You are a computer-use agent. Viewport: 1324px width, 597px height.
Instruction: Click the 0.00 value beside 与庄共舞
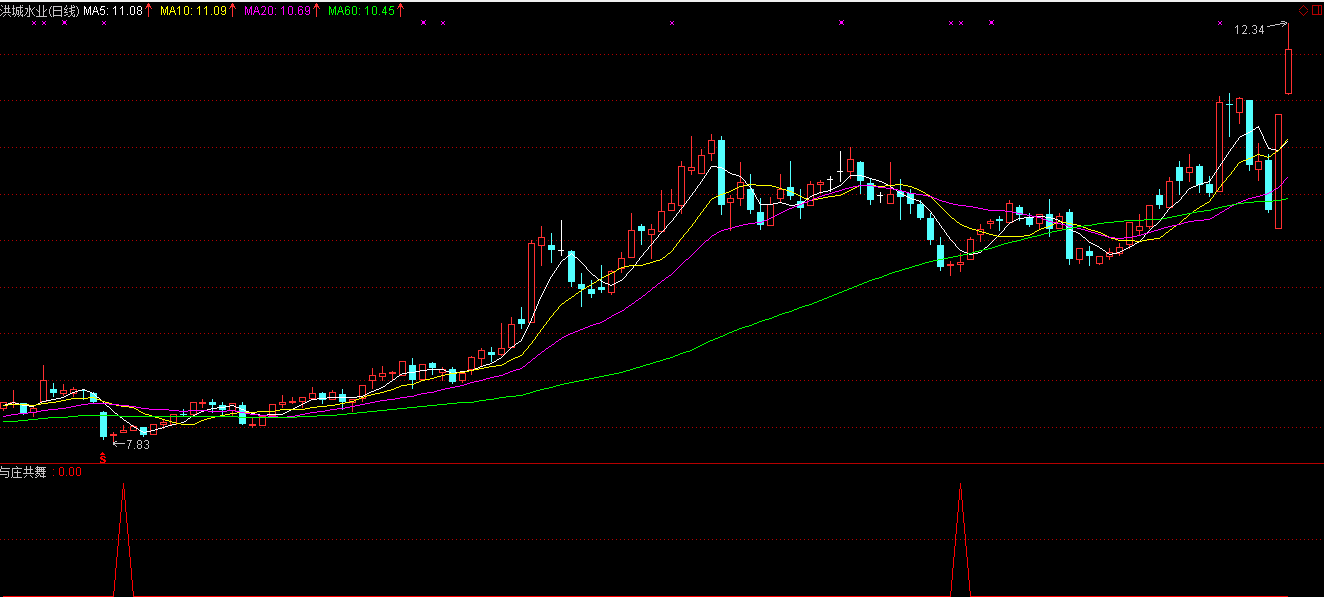(x=70, y=472)
